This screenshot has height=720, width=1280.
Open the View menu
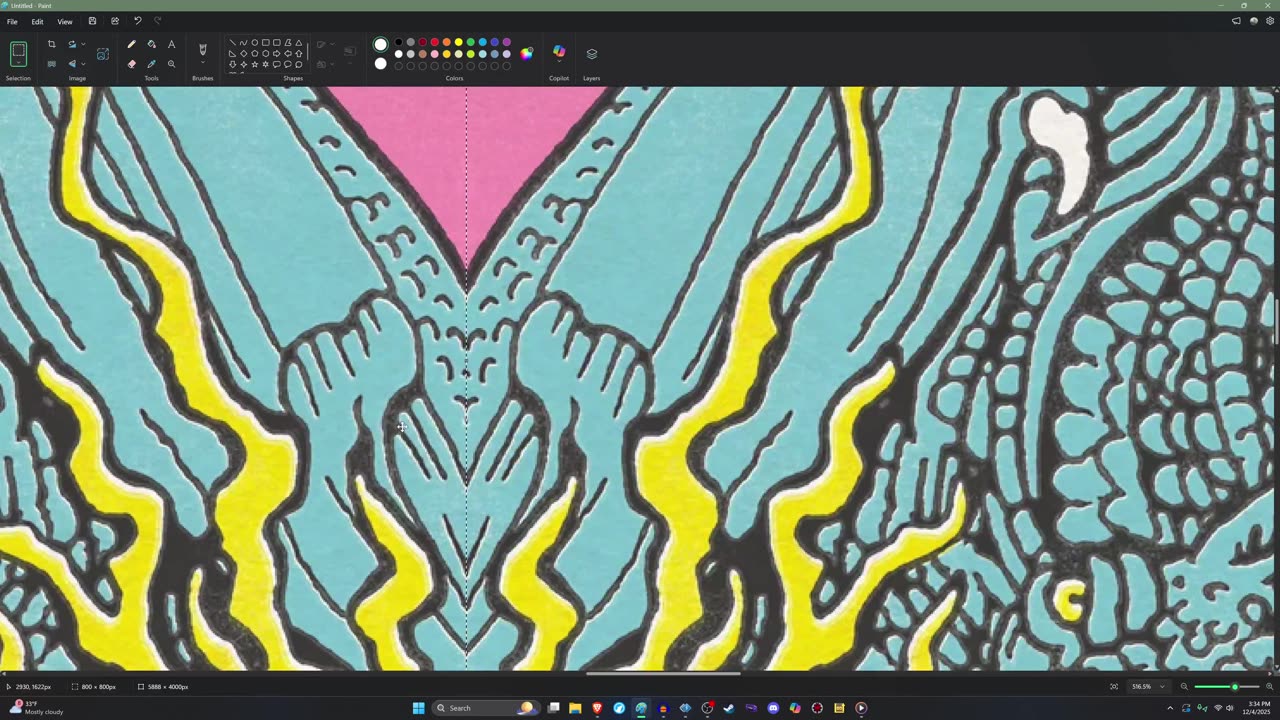coord(64,21)
